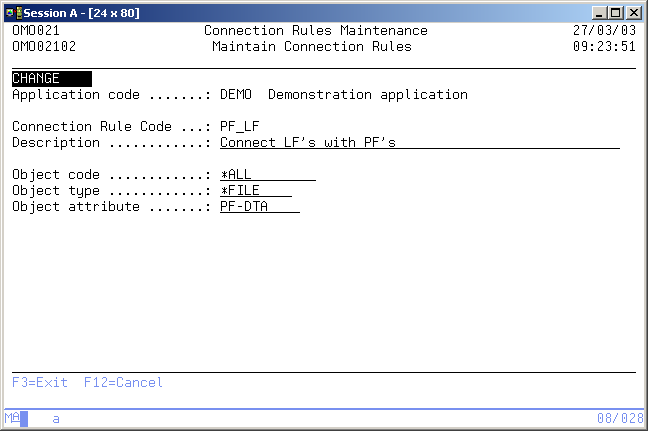
Task: Click the OM02102 program identifier
Action: point(43,47)
